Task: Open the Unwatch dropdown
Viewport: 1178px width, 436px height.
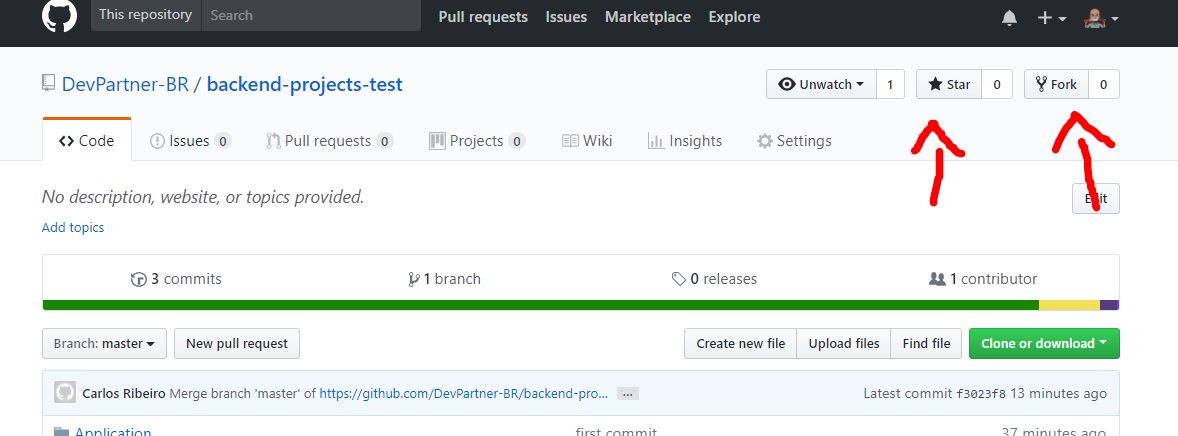Action: coord(821,84)
